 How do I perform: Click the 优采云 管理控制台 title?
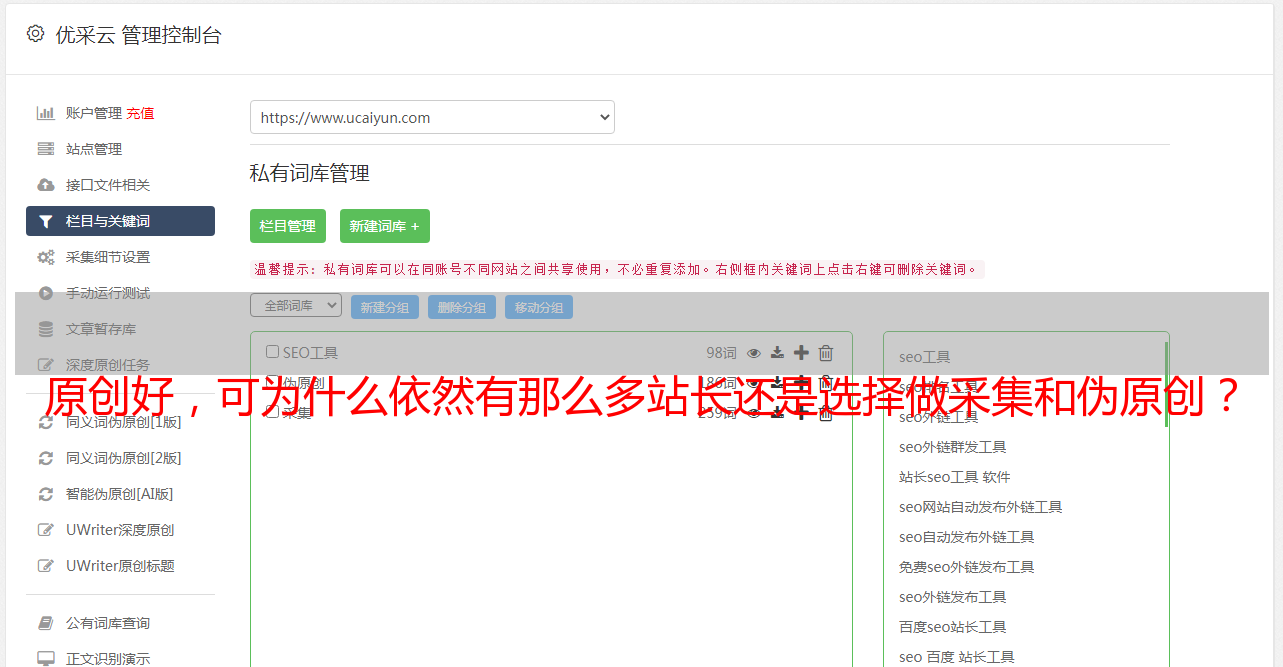tap(138, 35)
